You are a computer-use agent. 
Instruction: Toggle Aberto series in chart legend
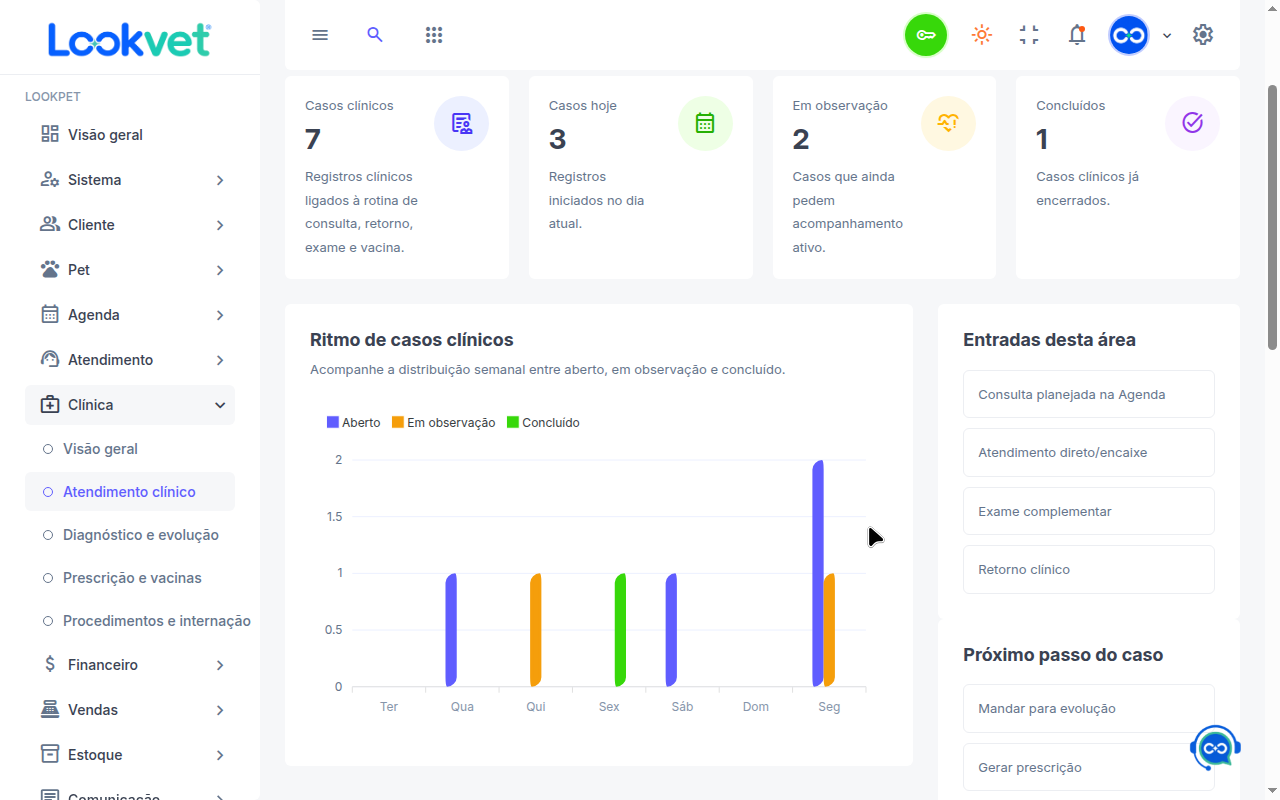tap(354, 423)
